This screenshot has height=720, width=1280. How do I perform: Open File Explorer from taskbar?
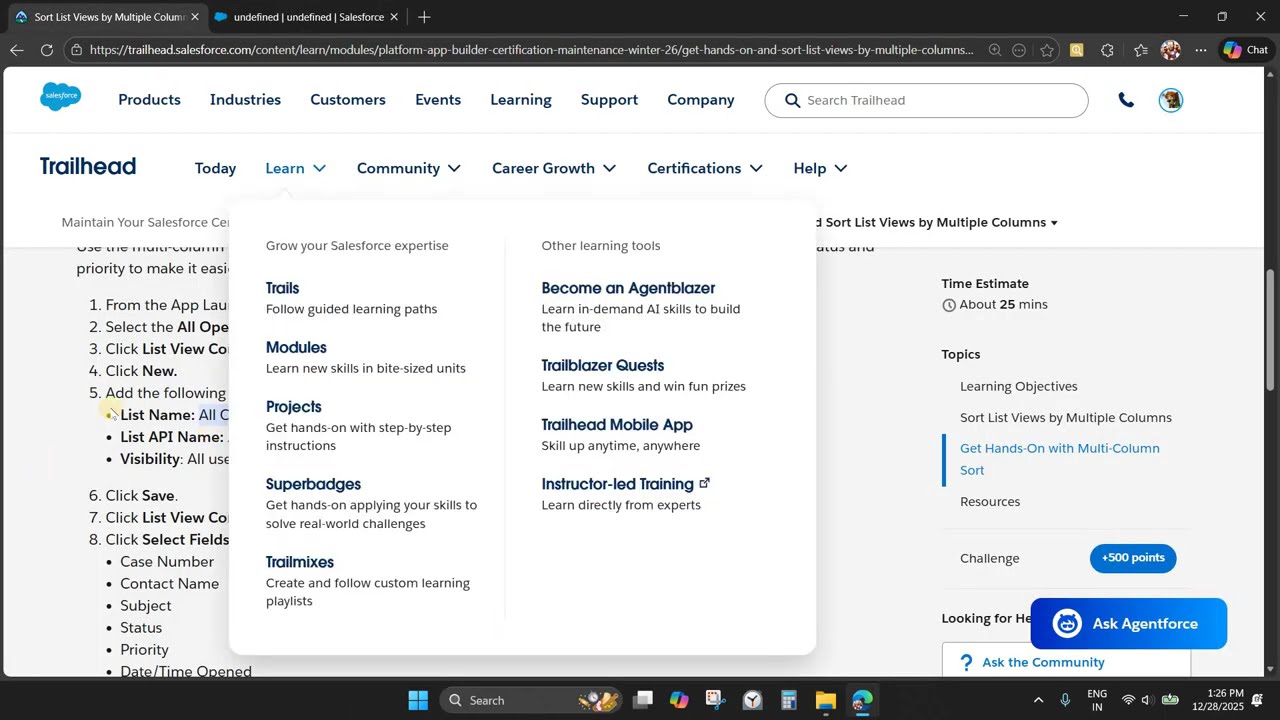click(x=825, y=700)
